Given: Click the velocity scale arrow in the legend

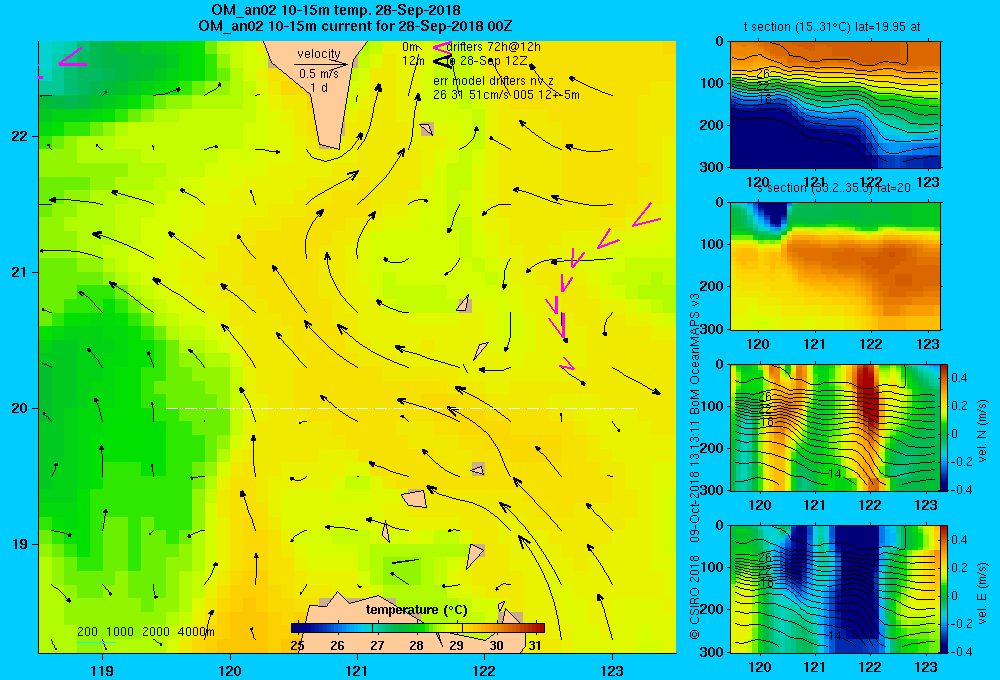Looking at the screenshot, I should click(x=320, y=64).
